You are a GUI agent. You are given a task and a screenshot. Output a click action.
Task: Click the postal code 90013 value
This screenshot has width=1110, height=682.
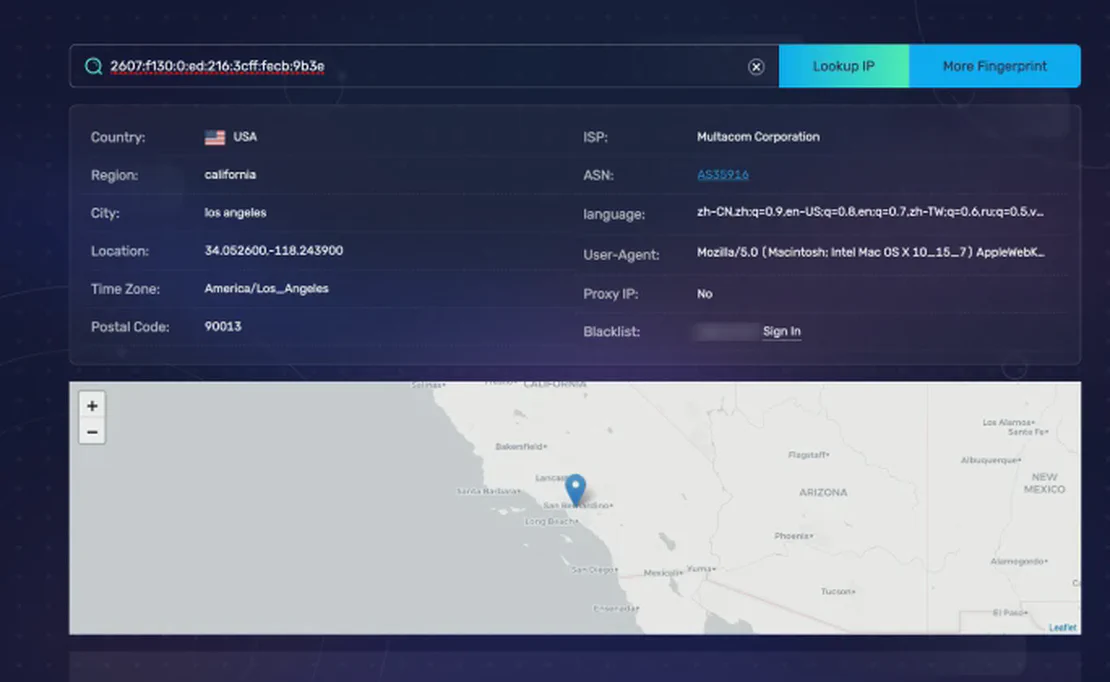tap(223, 327)
